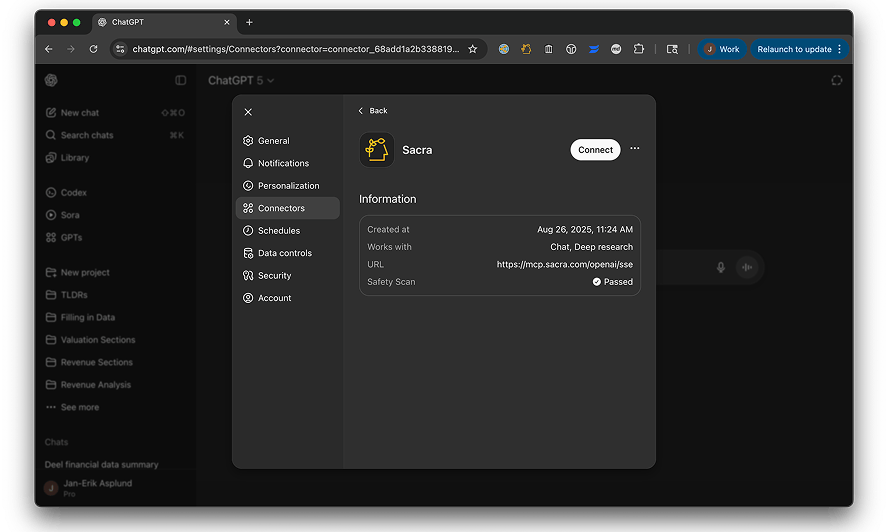
Task: Collapse the ChatGPT sidebar
Action: pyautogui.click(x=181, y=80)
